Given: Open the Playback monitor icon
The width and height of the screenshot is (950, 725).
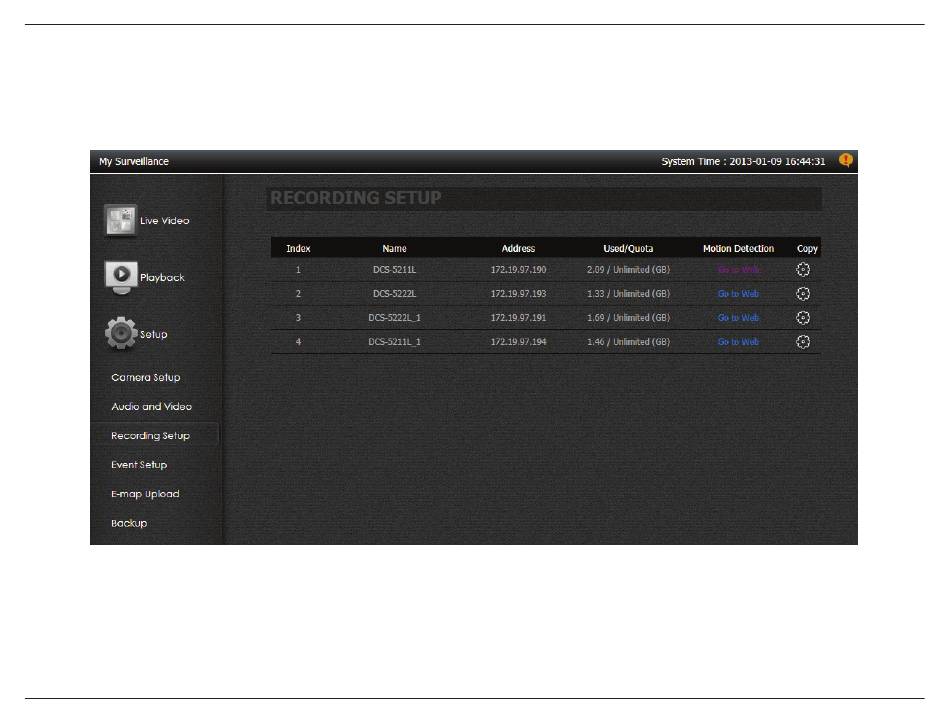Looking at the screenshot, I should click(121, 277).
